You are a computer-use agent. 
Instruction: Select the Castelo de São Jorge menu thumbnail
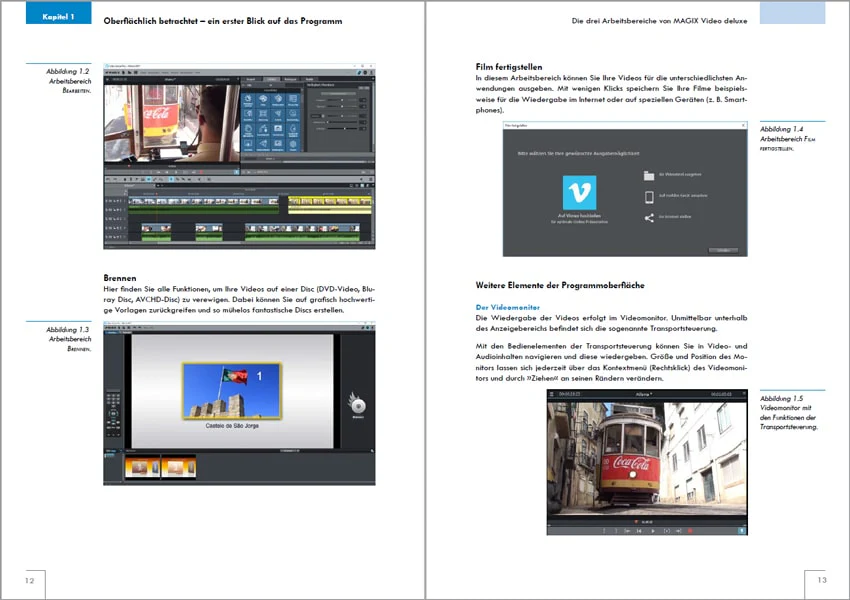click(x=231, y=391)
